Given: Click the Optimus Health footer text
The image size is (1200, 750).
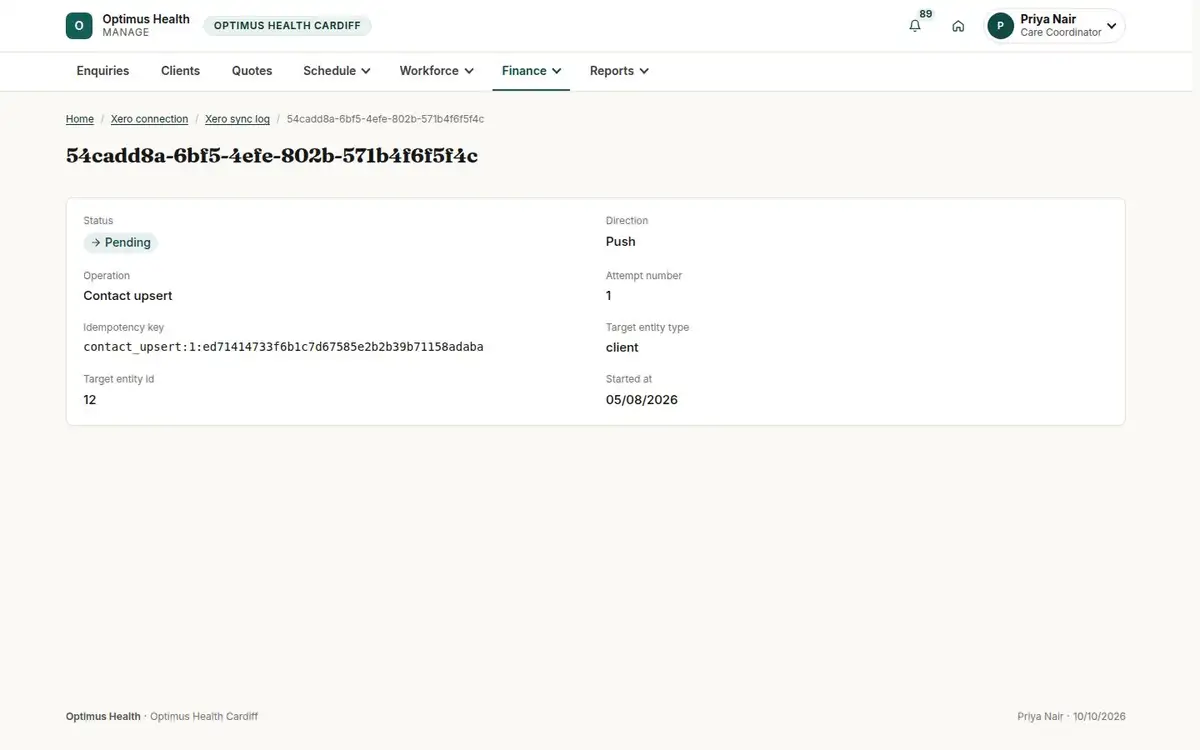Looking at the screenshot, I should [103, 716].
